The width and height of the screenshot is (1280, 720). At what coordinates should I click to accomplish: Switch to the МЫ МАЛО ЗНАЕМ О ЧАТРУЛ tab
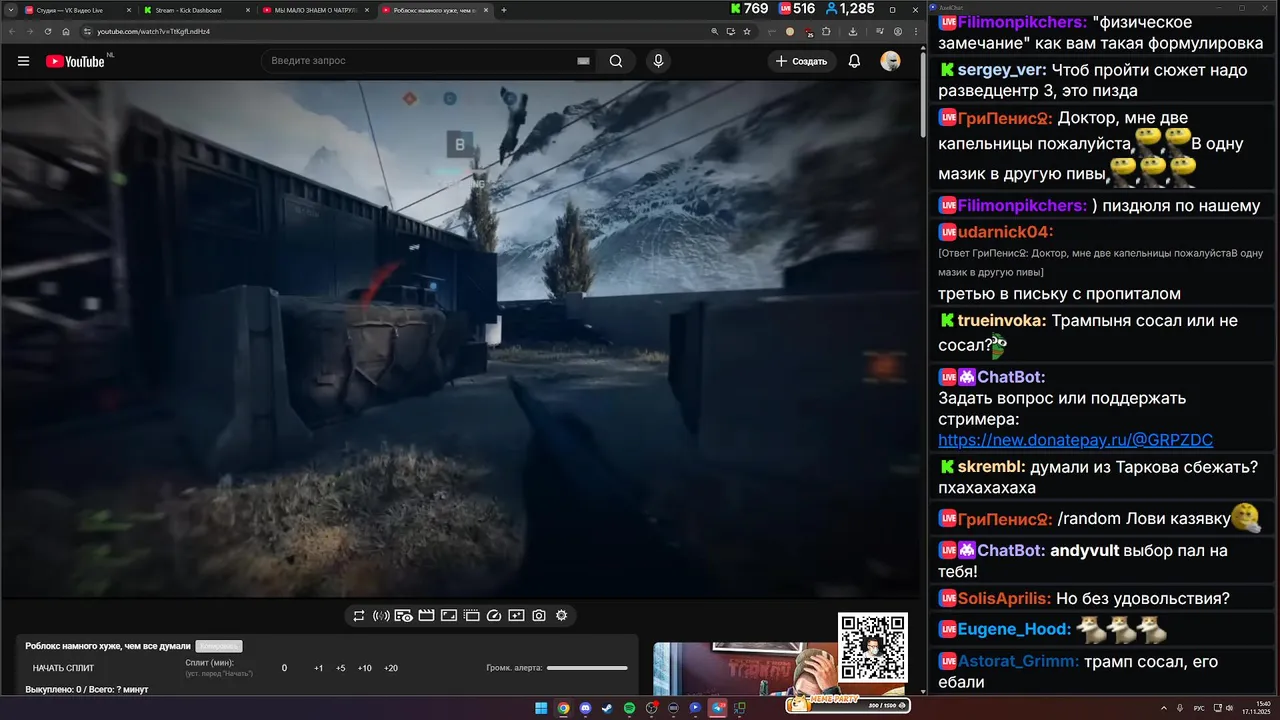click(x=315, y=10)
